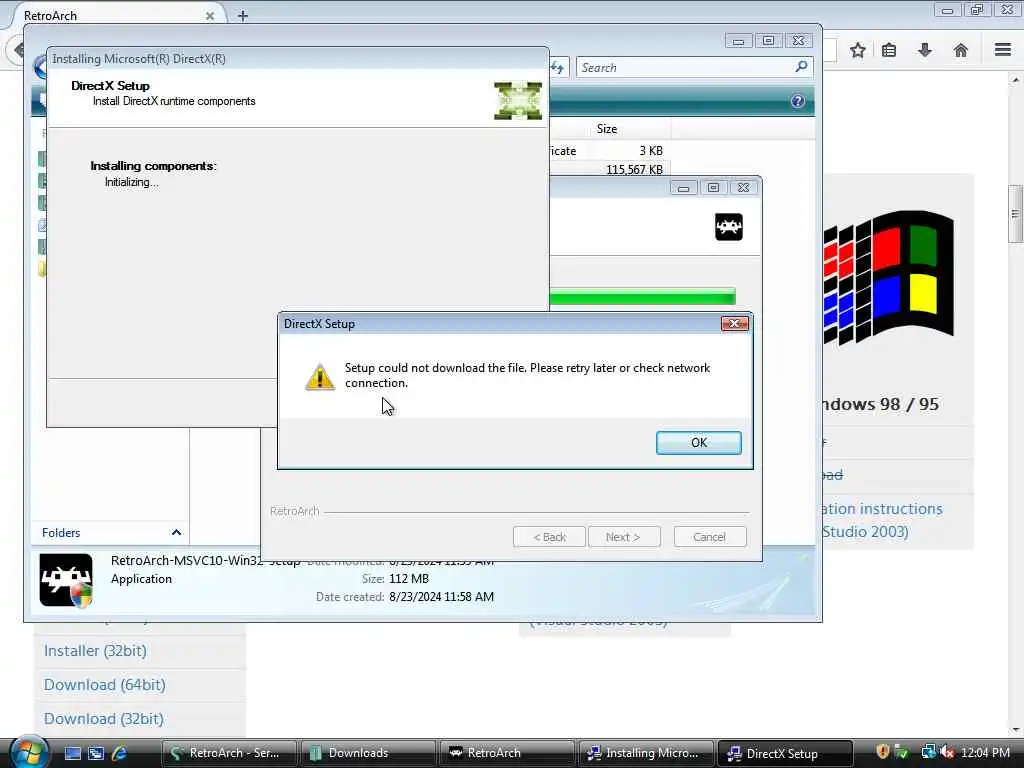Click the disabled Next button in RetroArch installer
Image resolution: width=1024 pixels, height=768 pixels.
(624, 537)
